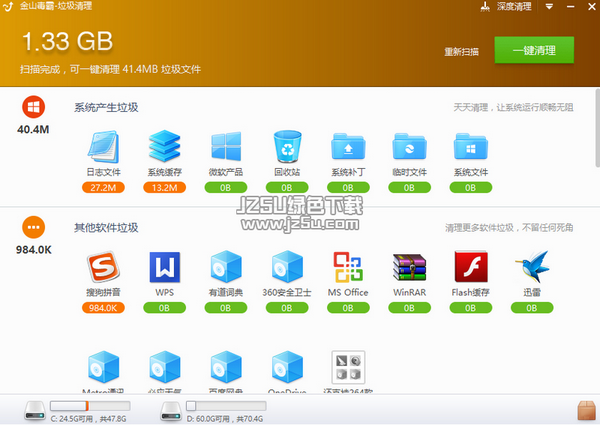Click the C: drive usage bar
The image size is (600, 426).
click(90, 406)
